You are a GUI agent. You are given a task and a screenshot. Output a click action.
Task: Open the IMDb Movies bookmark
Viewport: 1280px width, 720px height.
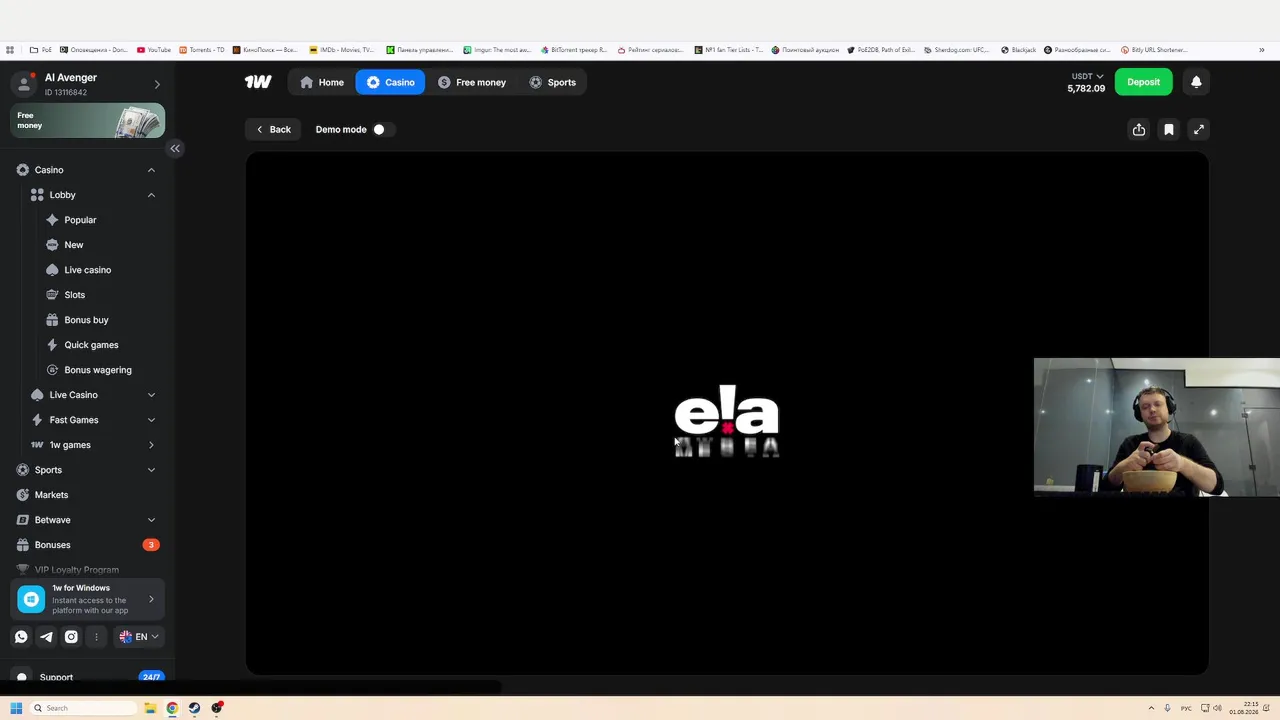342,50
